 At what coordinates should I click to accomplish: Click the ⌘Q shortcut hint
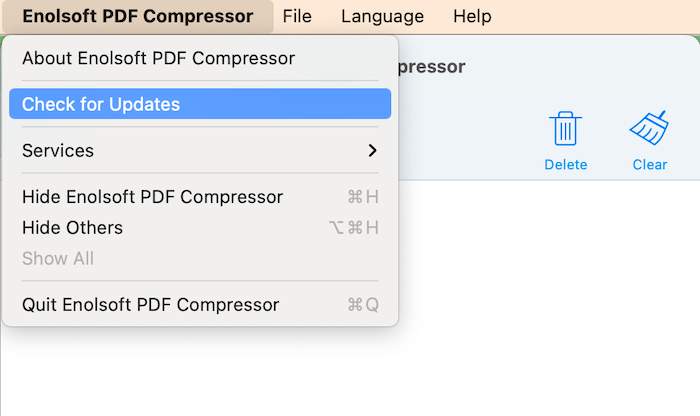click(362, 305)
